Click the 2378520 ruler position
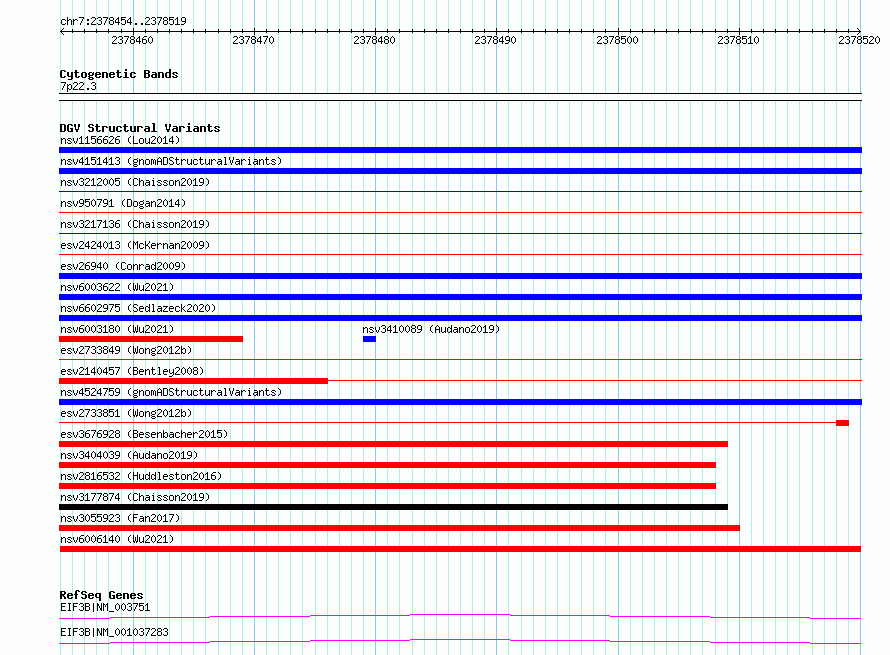 pos(859,40)
